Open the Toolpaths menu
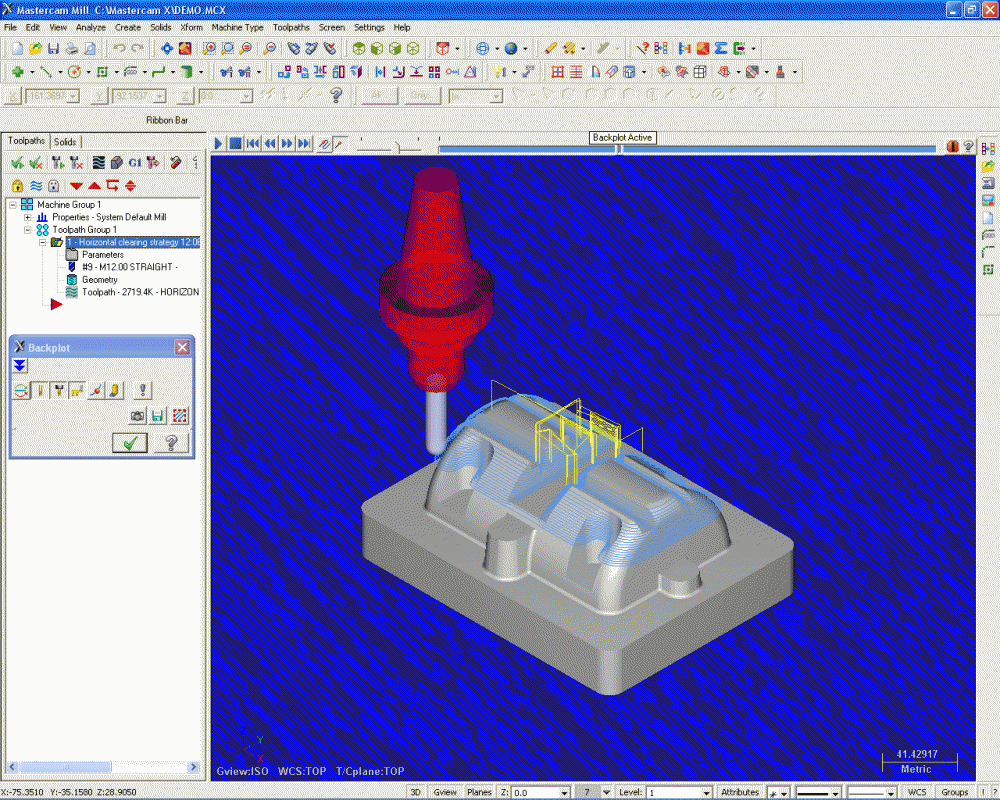 pos(291,27)
